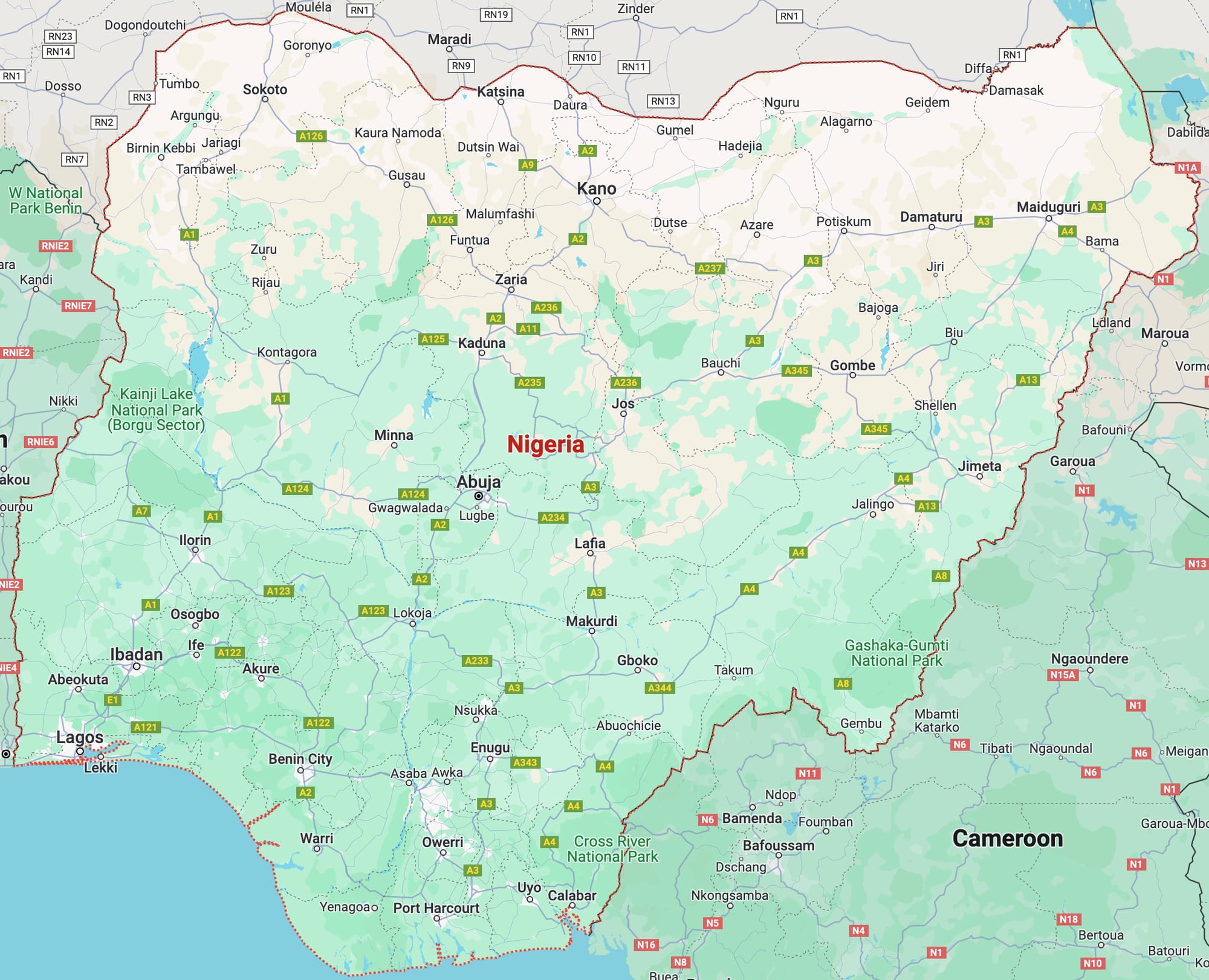Select the Cameroon country label
This screenshot has width=1209, height=980.
pyautogui.click(x=1007, y=839)
